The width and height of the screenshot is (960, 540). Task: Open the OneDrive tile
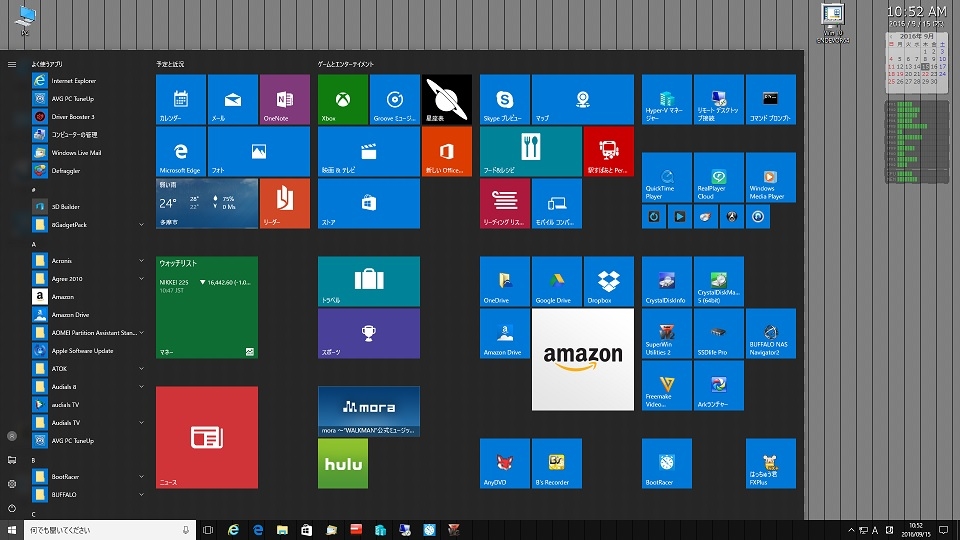click(x=504, y=281)
